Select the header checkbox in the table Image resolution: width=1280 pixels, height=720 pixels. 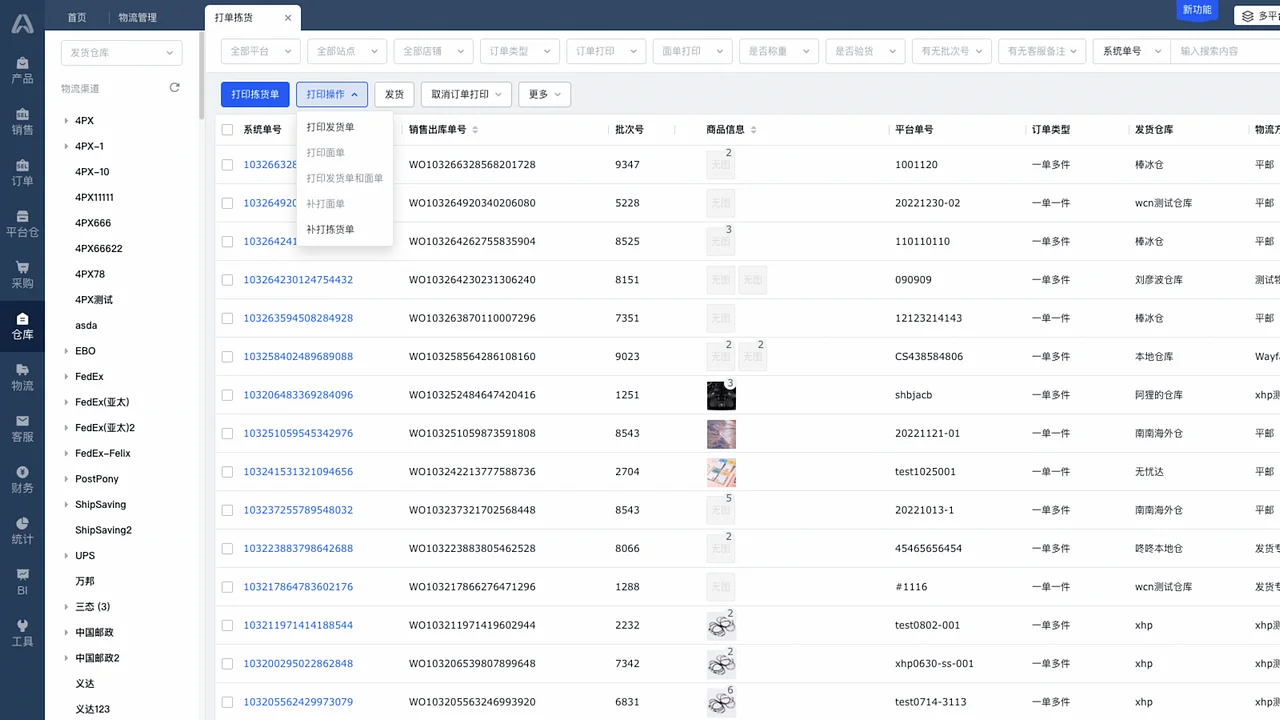pos(227,129)
